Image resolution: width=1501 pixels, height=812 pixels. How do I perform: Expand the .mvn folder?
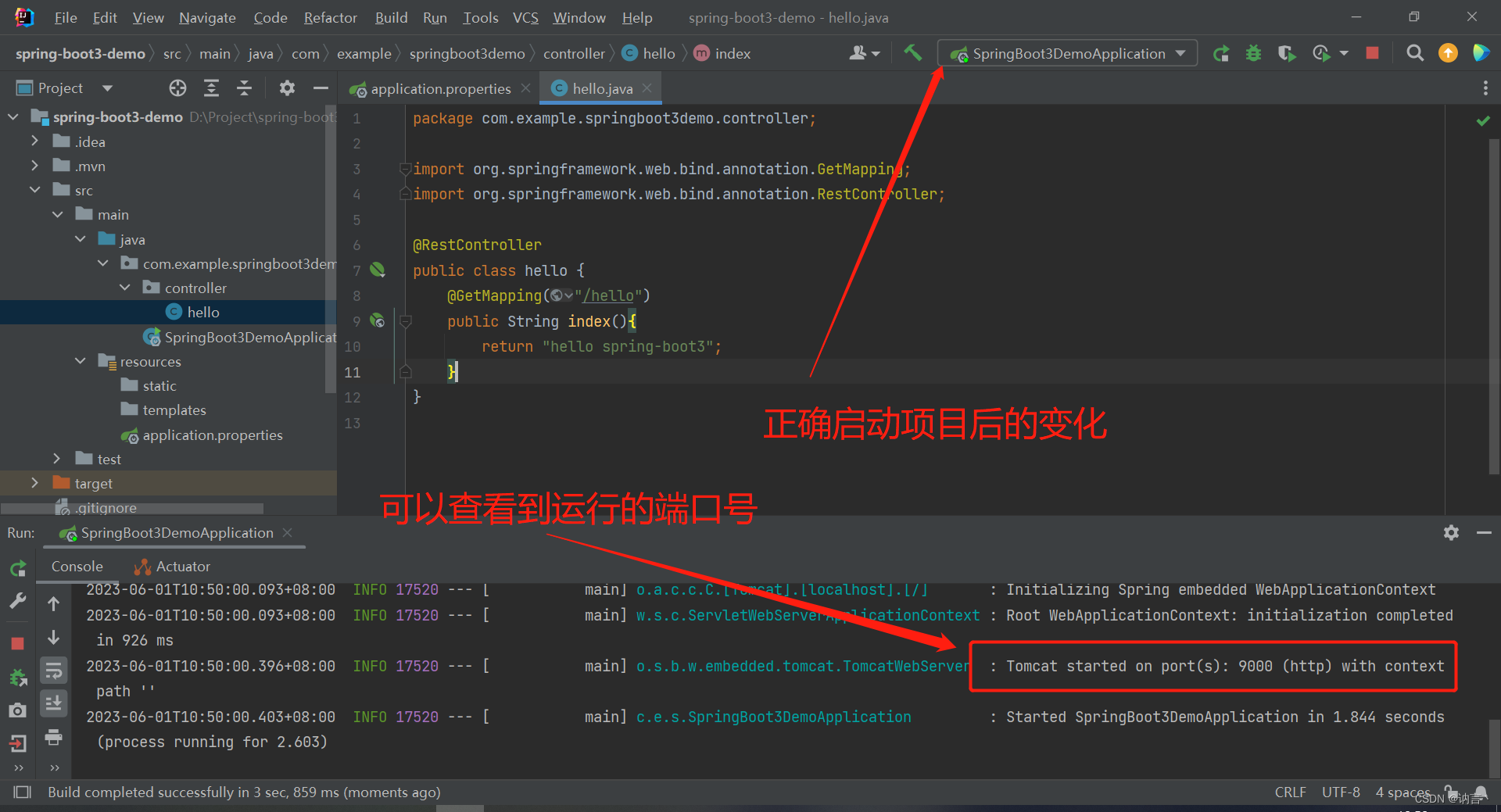[34, 166]
